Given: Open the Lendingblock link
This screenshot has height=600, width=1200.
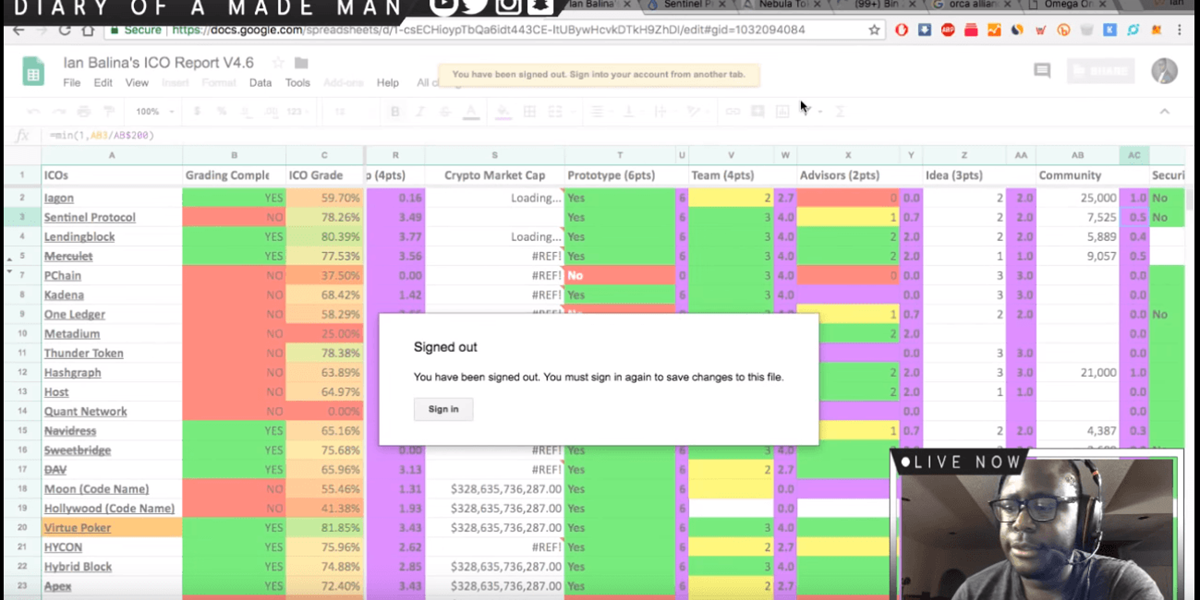Looking at the screenshot, I should tap(79, 237).
